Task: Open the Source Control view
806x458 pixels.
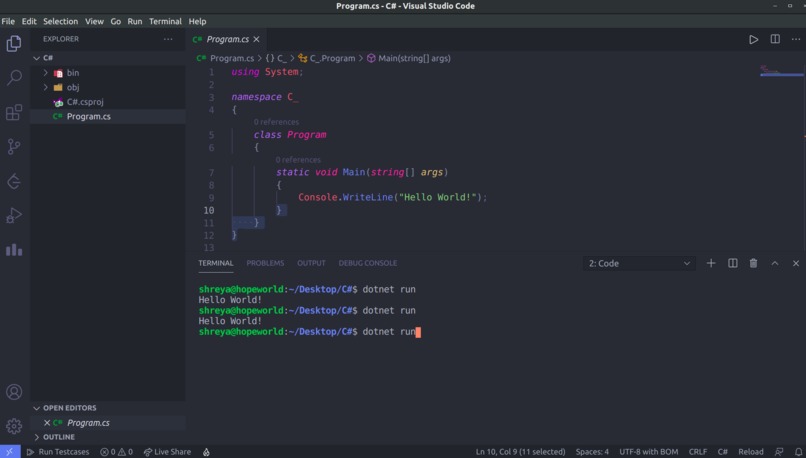Action: [x=14, y=146]
